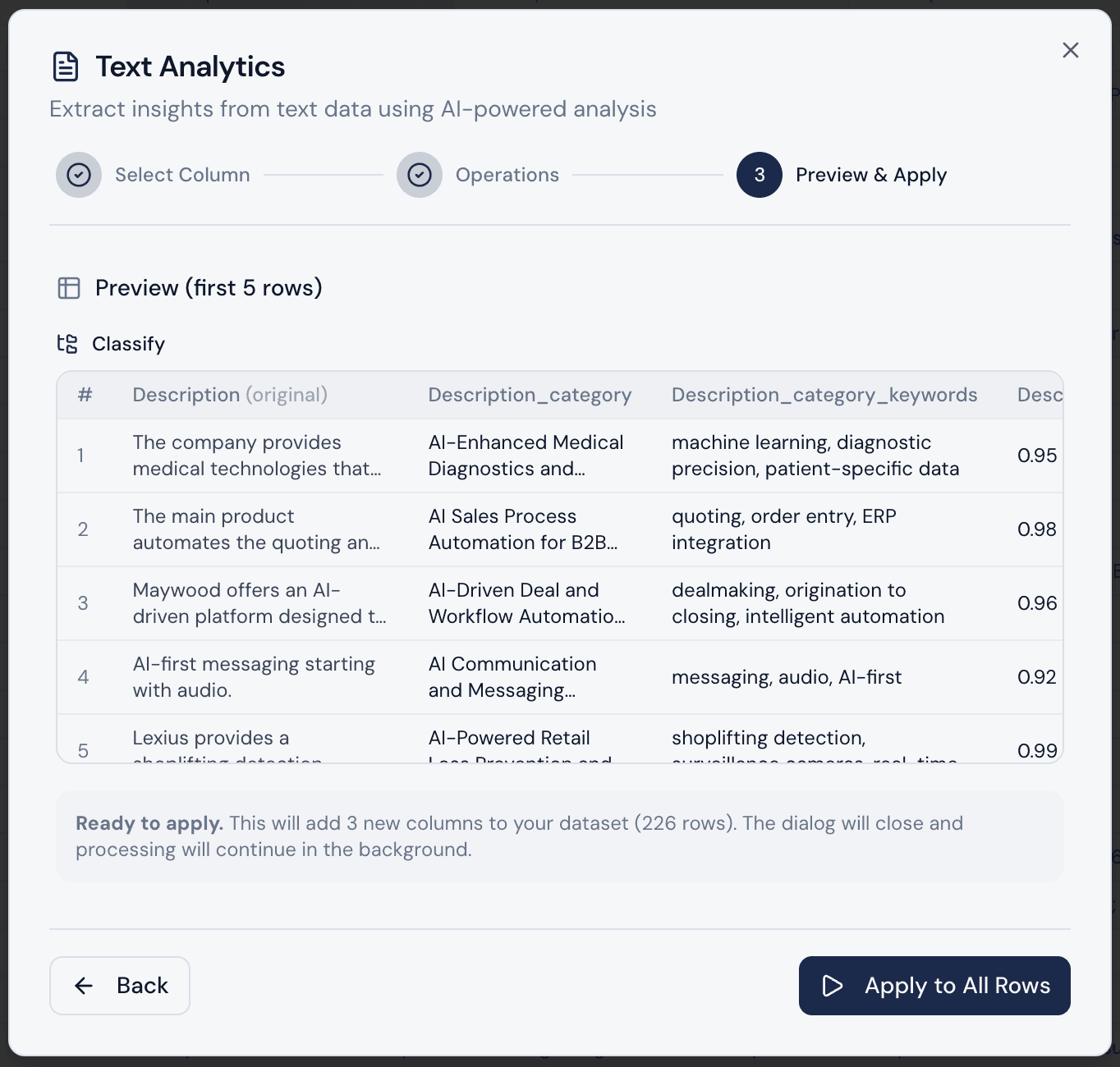Click the Operations step checkmark icon
The height and width of the screenshot is (1067, 1120).
tap(420, 175)
